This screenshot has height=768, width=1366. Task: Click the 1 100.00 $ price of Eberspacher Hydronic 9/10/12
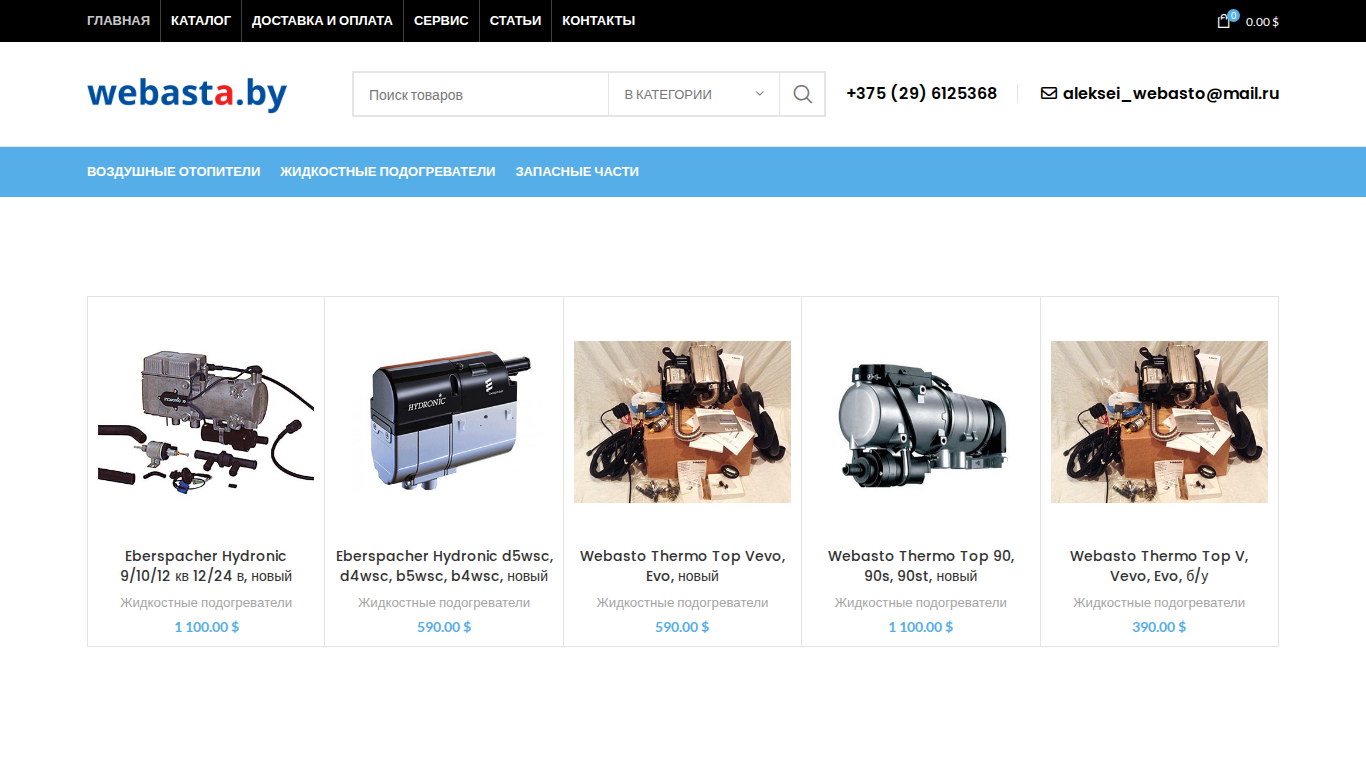click(207, 627)
